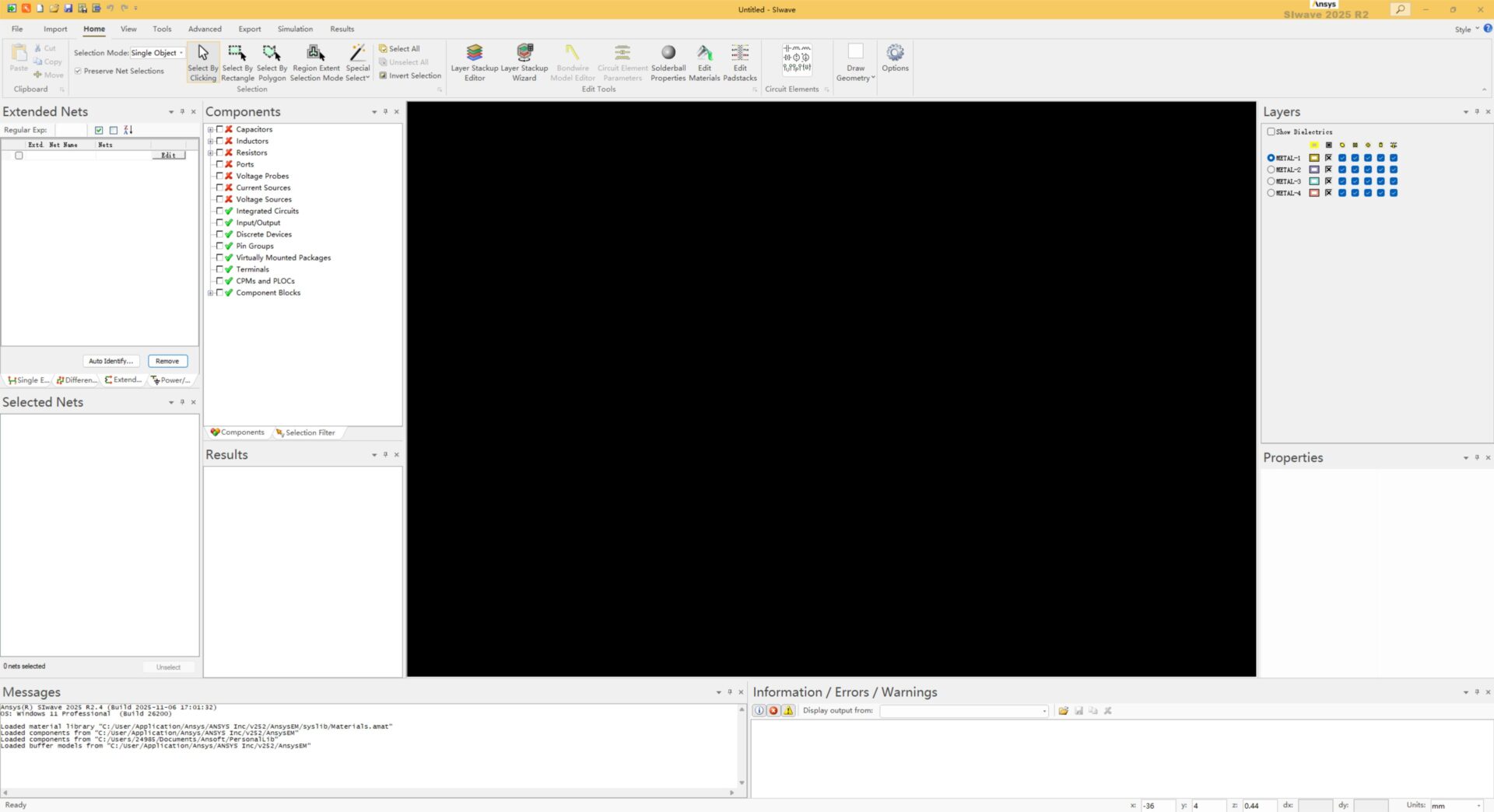This screenshot has width=1494, height=812.
Task: Open the Draw Geometry dropdown
Action: [x=855, y=62]
